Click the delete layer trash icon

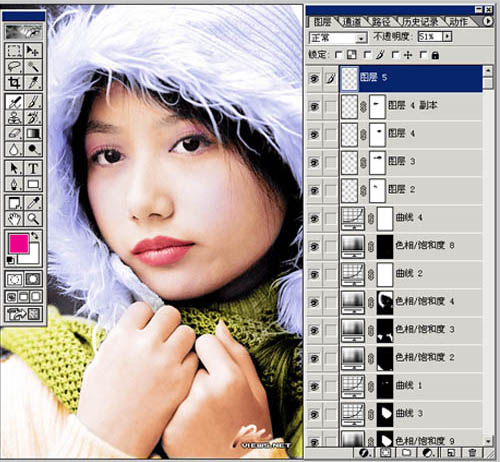pos(472,453)
